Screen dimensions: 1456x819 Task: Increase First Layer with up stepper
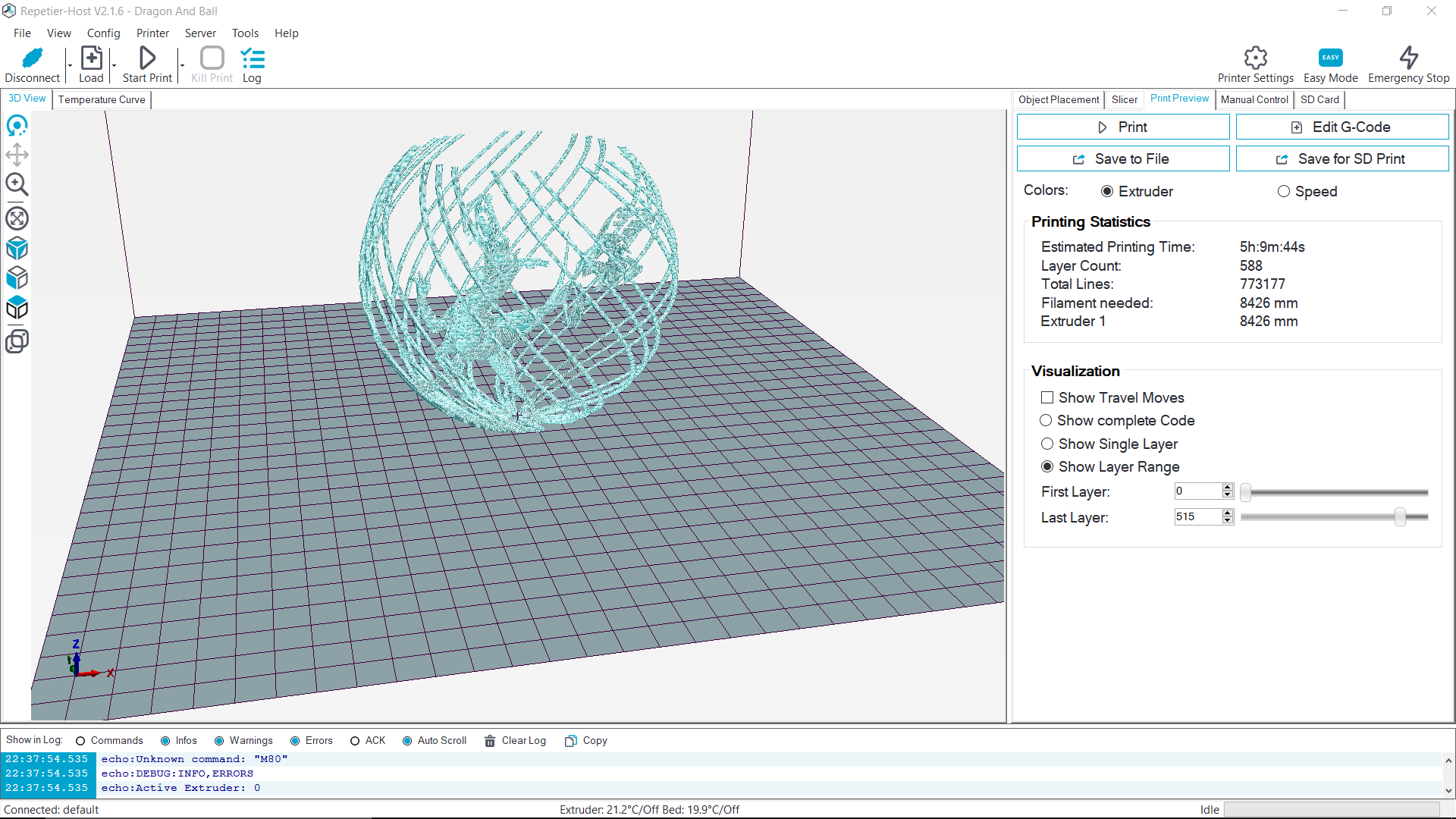tap(1227, 487)
